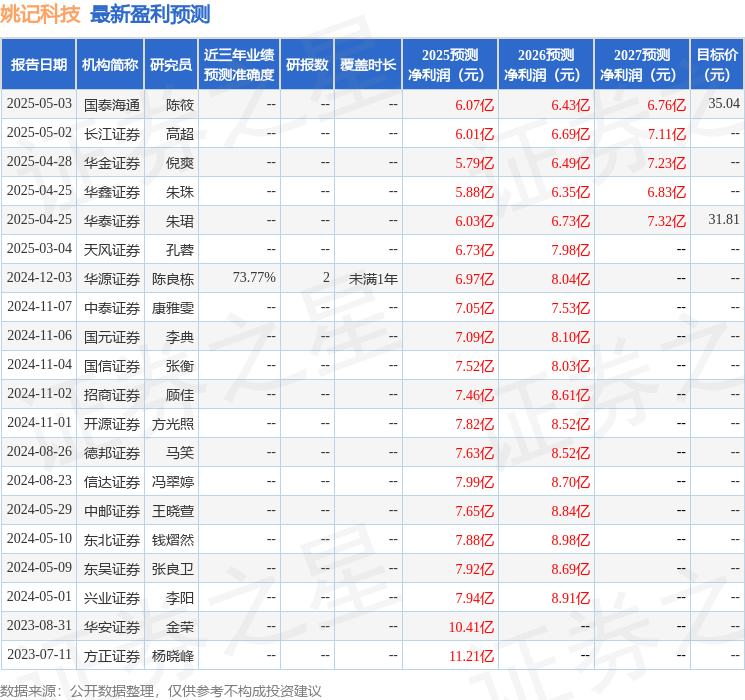
Task: Select the 机构简称 column header
Action: point(111,65)
